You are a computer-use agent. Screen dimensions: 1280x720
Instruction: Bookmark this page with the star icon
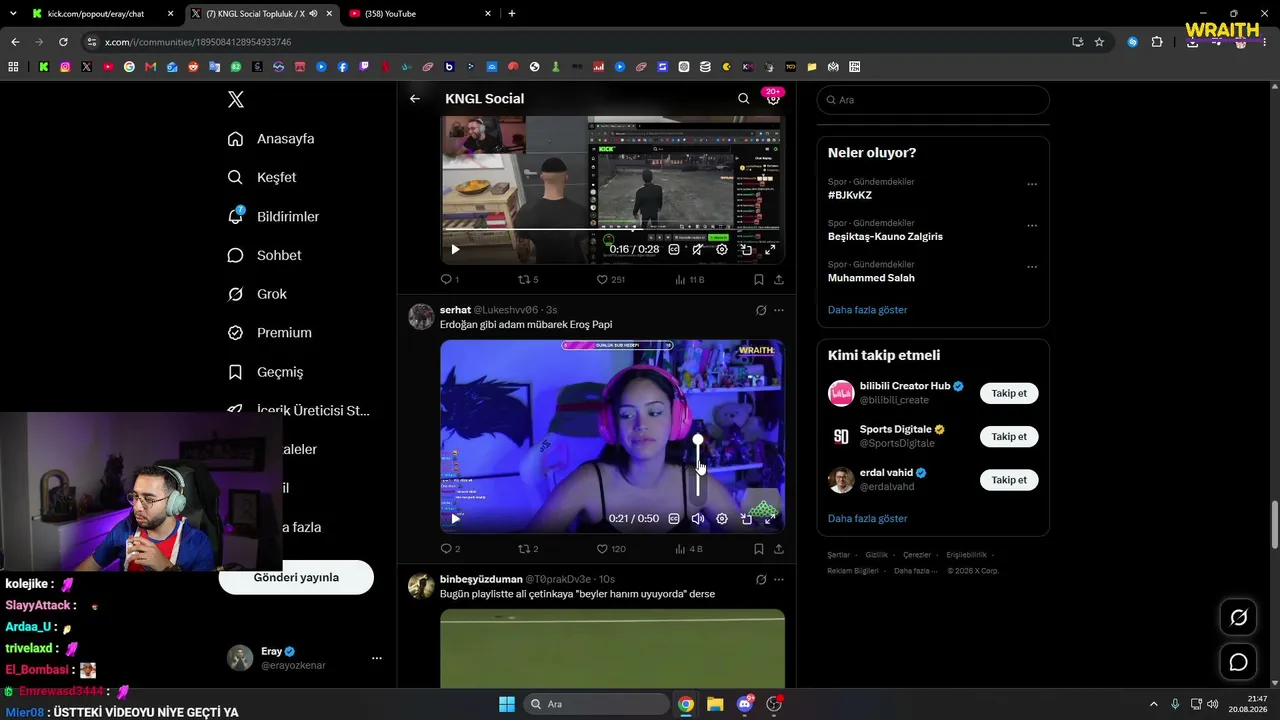point(1099,42)
